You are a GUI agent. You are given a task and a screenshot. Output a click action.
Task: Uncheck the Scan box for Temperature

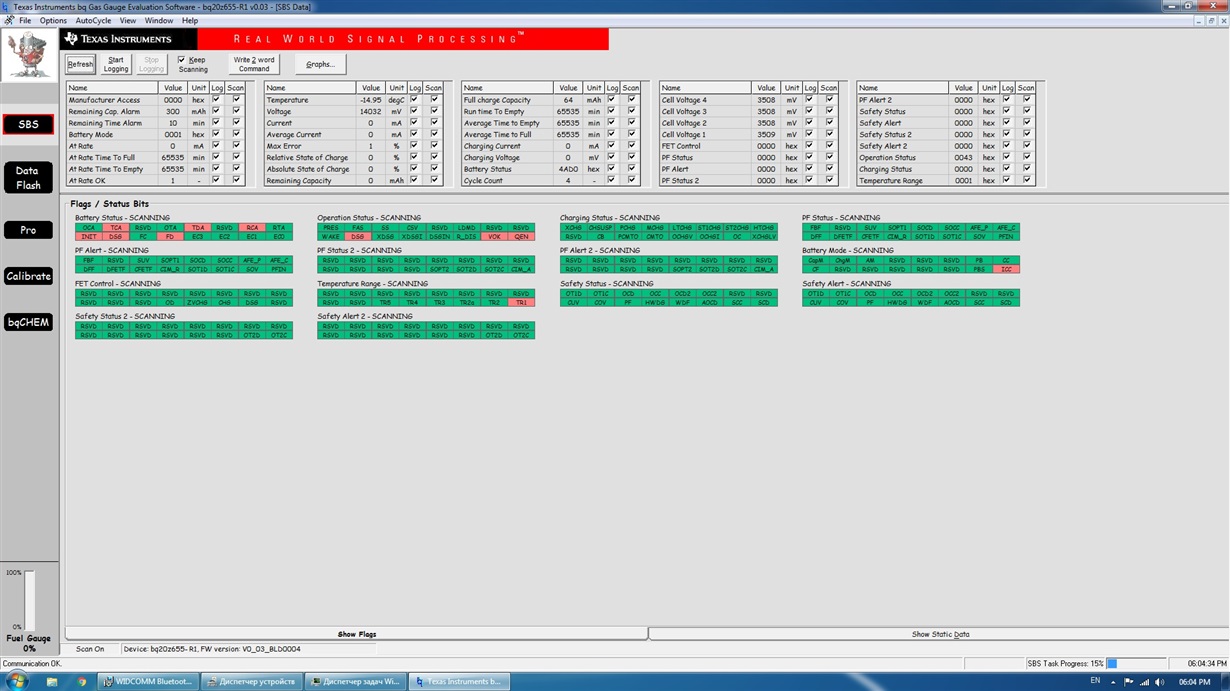(434, 100)
